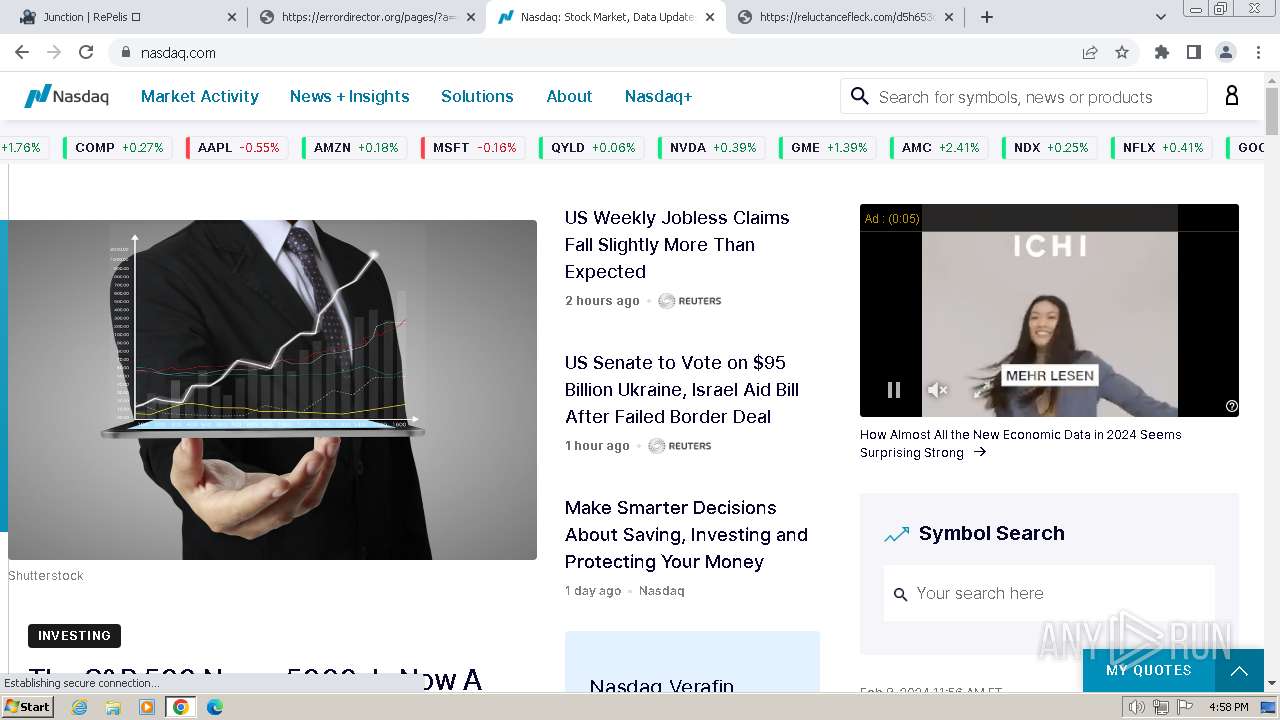1280x720 pixels.
Task: Open the Solutions menu
Action: [477, 96]
